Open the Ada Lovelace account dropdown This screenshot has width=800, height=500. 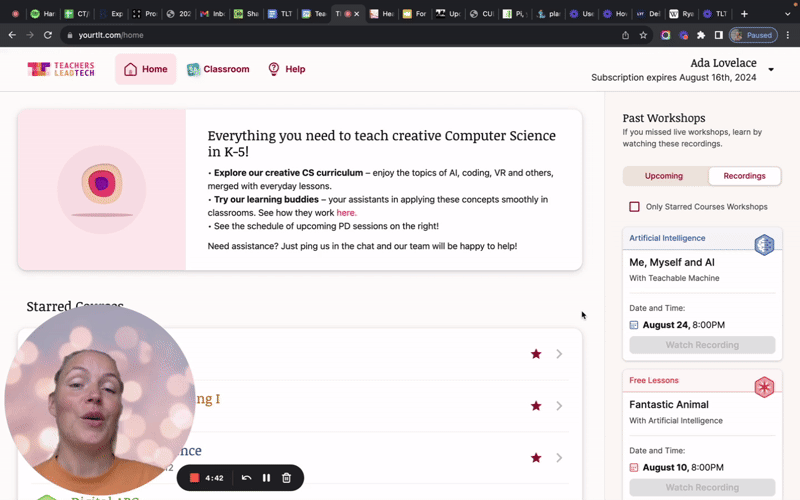[x=770, y=70]
